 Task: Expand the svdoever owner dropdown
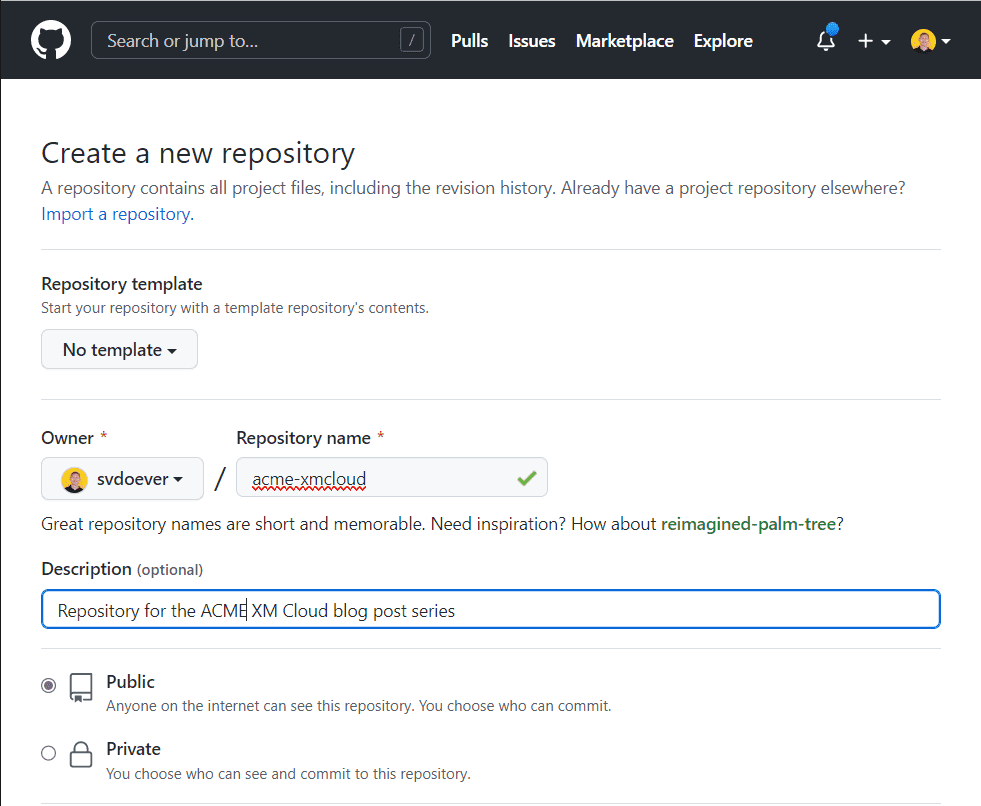click(x=122, y=479)
